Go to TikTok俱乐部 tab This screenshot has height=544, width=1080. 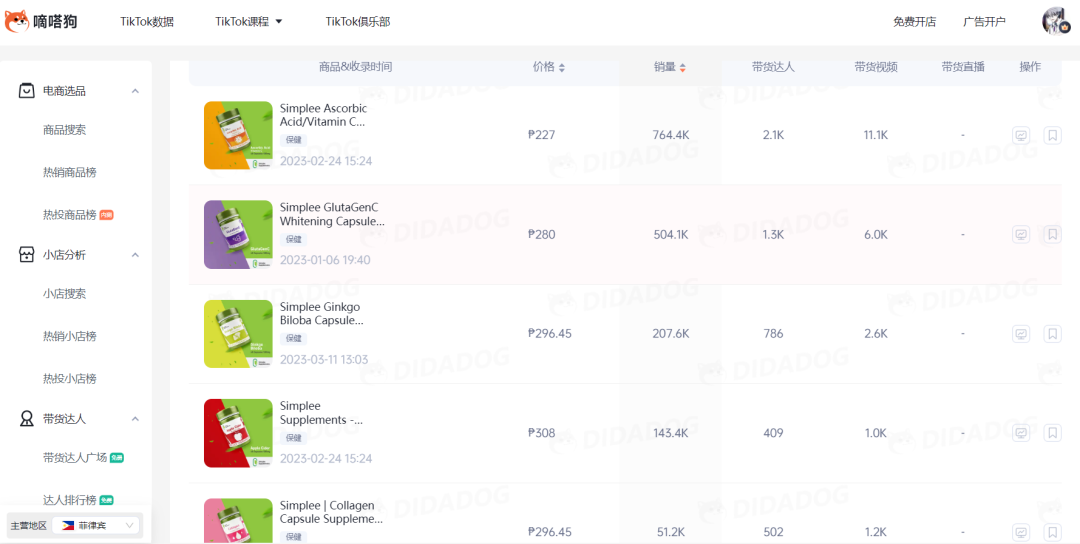[358, 21]
